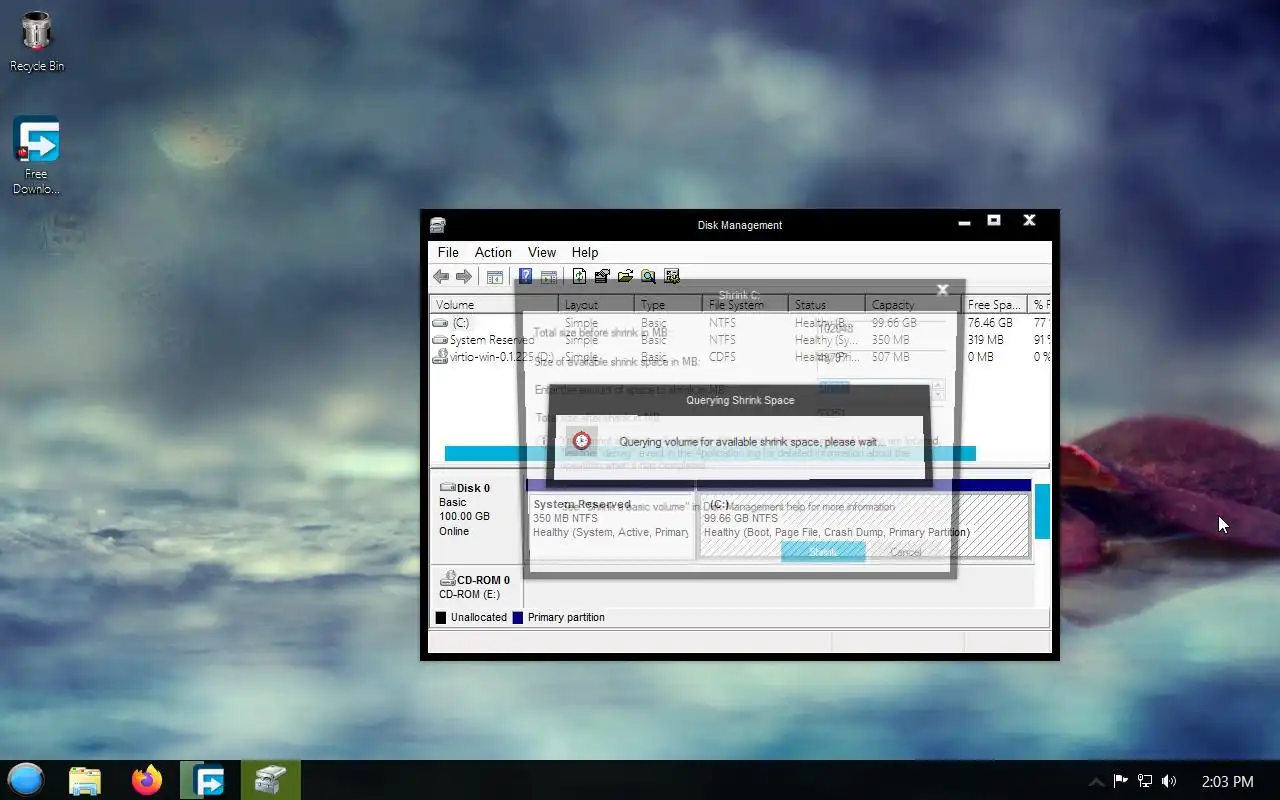Image resolution: width=1280 pixels, height=800 pixels.
Task: Click the 2:03 PM clock
Action: click(x=1227, y=781)
